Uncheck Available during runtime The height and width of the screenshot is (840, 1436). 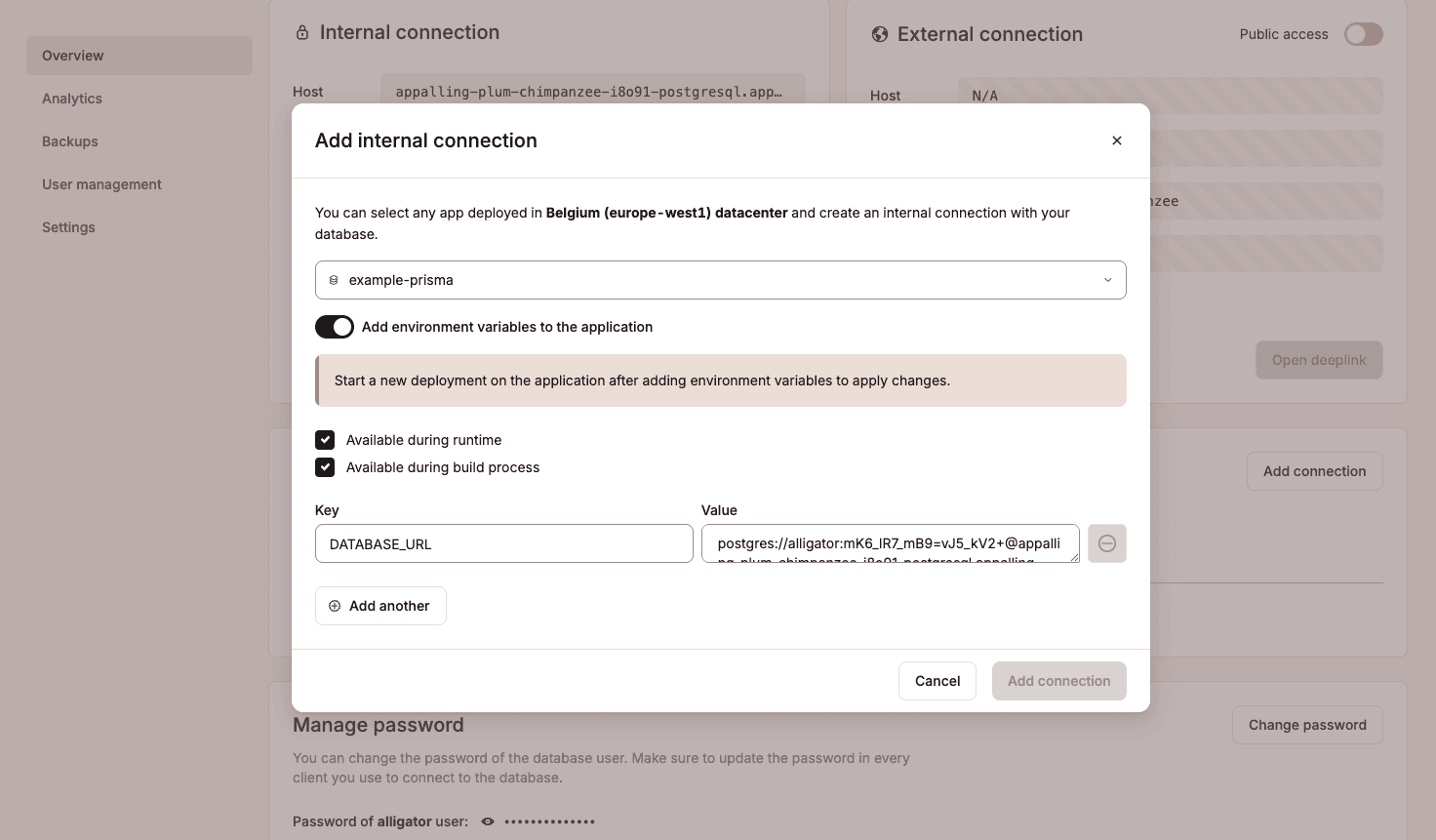click(325, 440)
